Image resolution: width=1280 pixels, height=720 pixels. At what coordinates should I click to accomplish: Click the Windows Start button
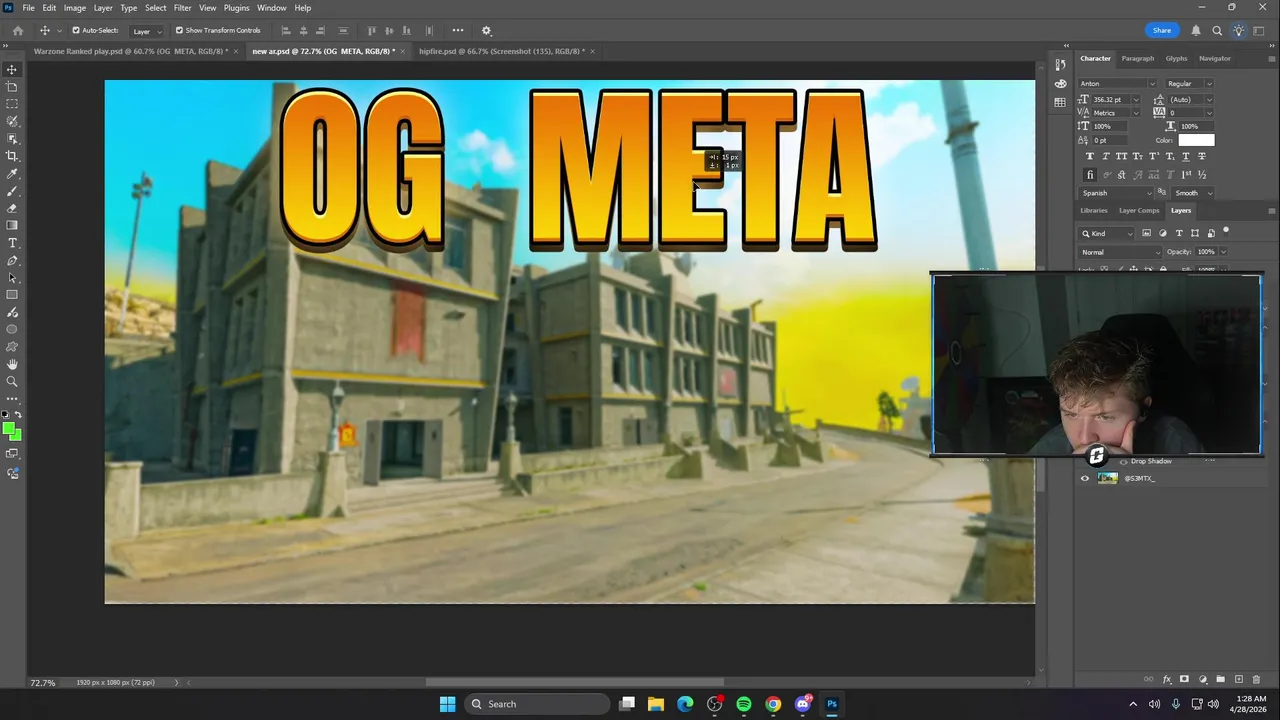(447, 704)
